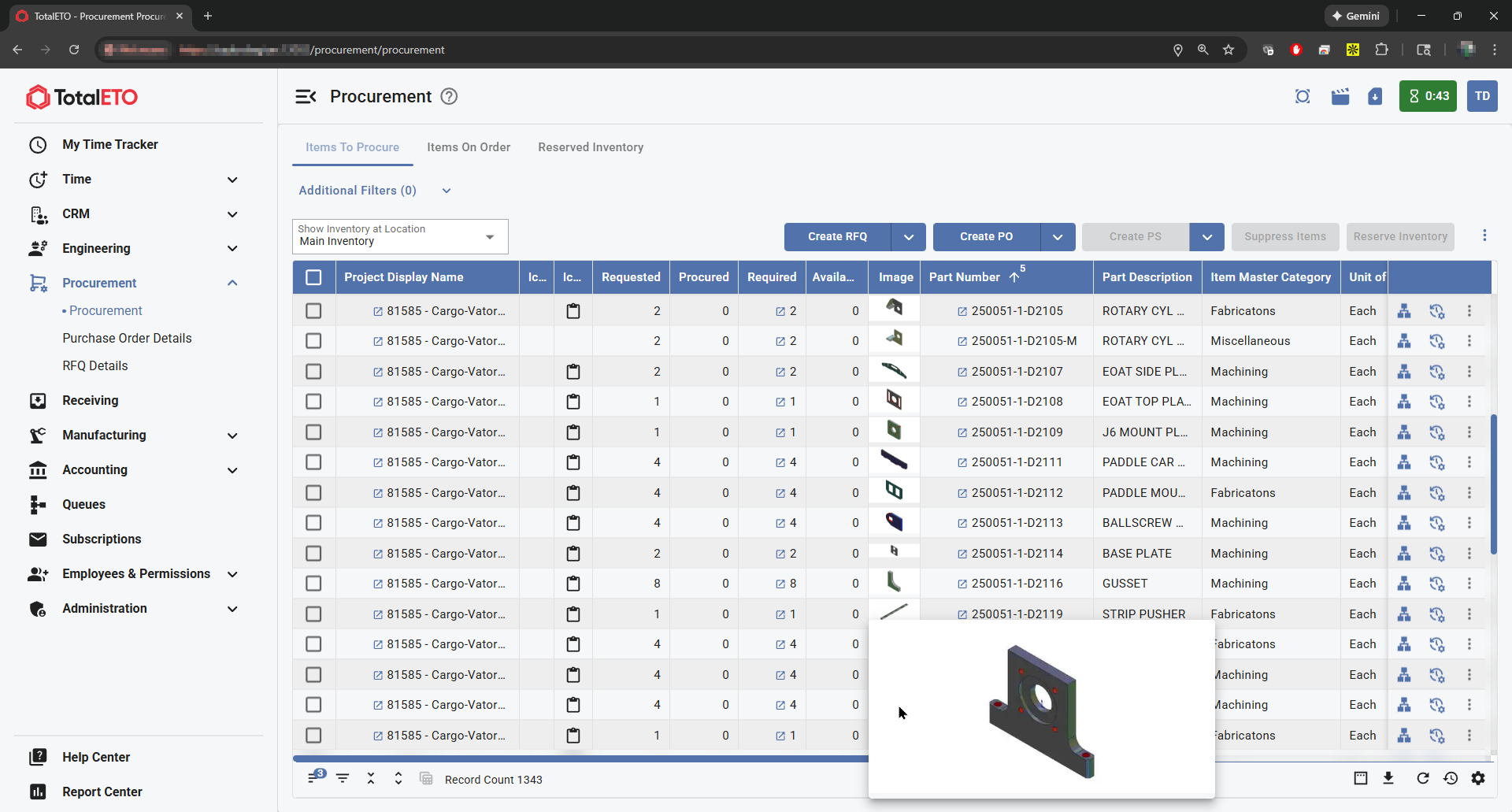Click the Create PO button

(x=986, y=236)
